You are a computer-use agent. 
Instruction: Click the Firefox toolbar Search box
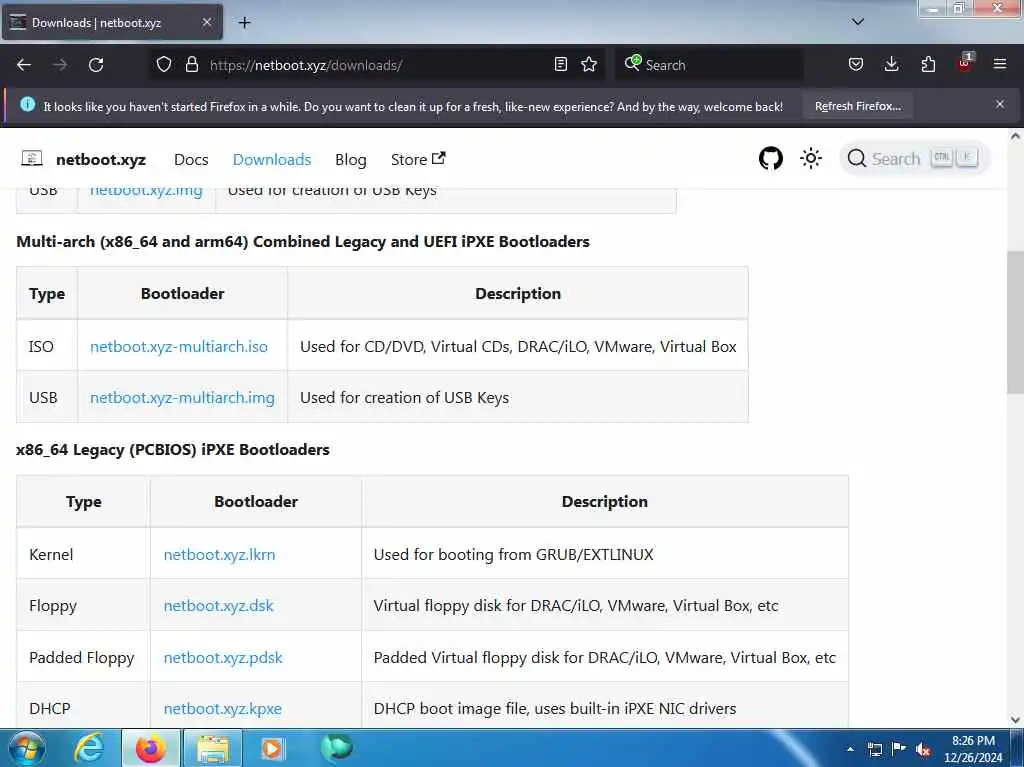pyautogui.click(x=710, y=65)
